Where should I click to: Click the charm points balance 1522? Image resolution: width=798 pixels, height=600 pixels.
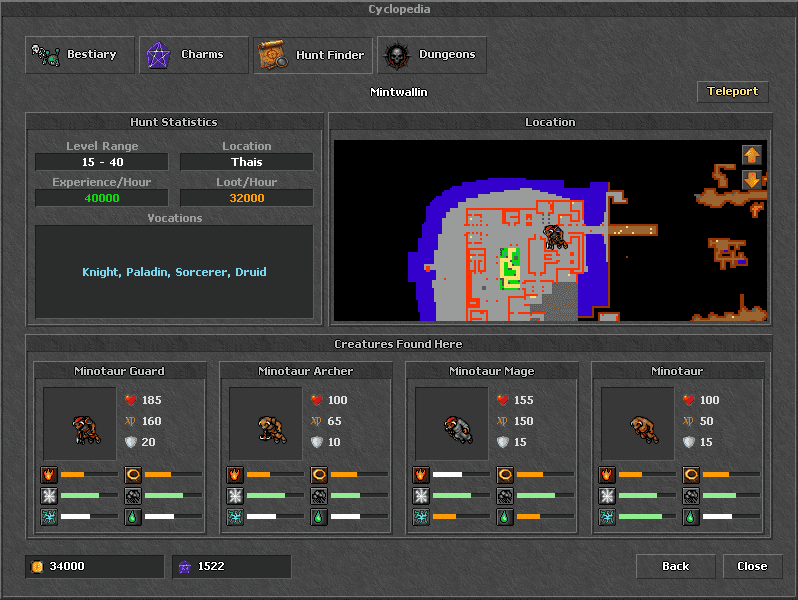point(232,566)
